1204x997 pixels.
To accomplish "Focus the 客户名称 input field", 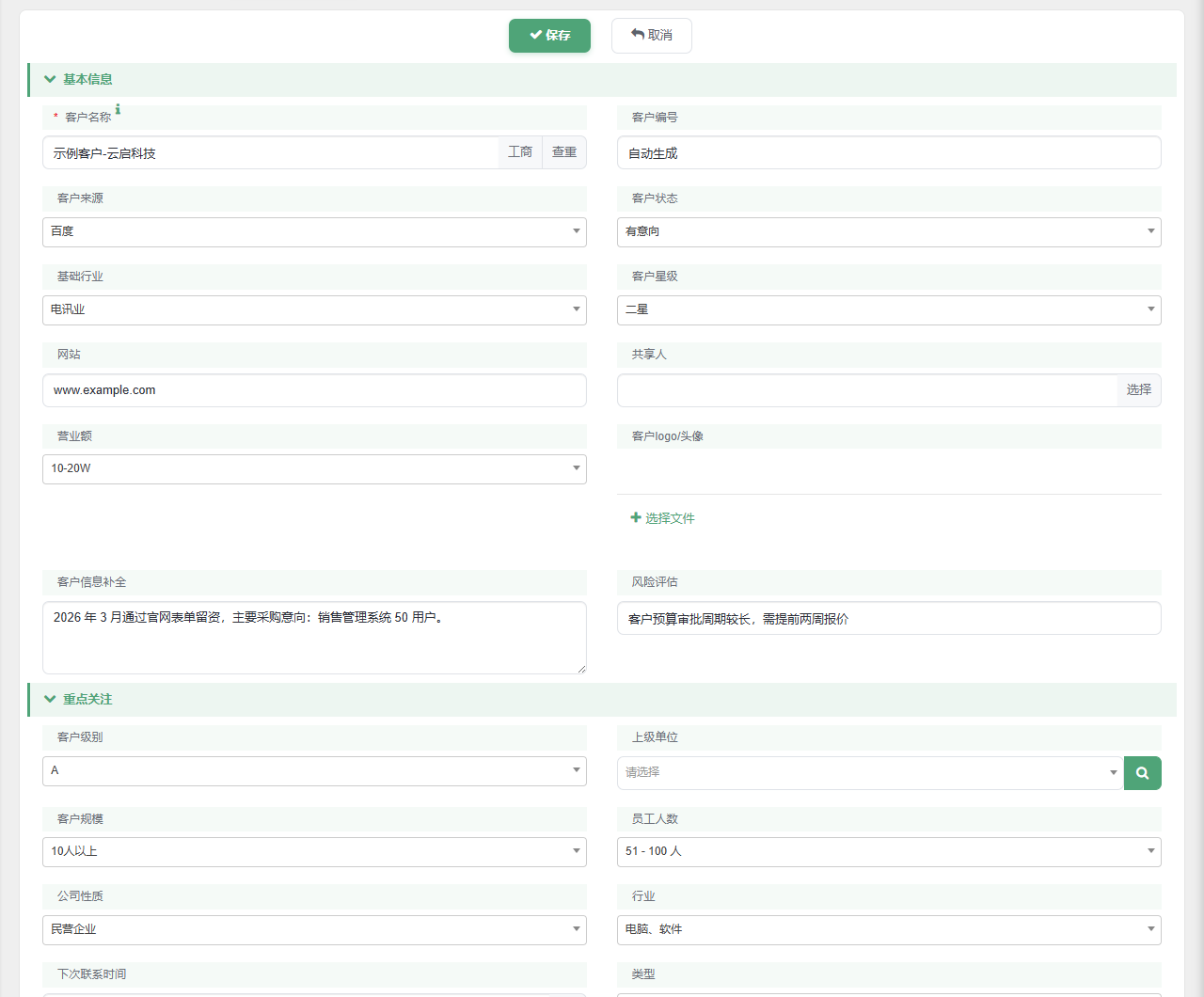I will point(271,153).
